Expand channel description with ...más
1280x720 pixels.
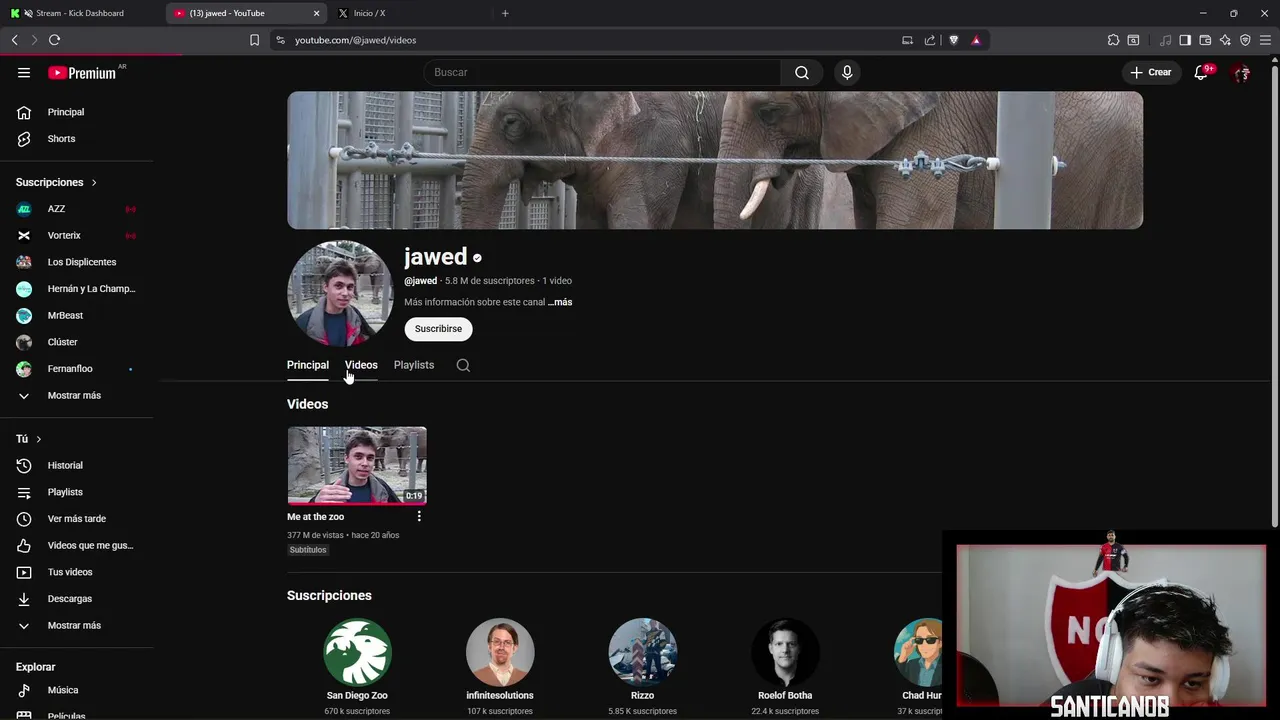click(560, 302)
